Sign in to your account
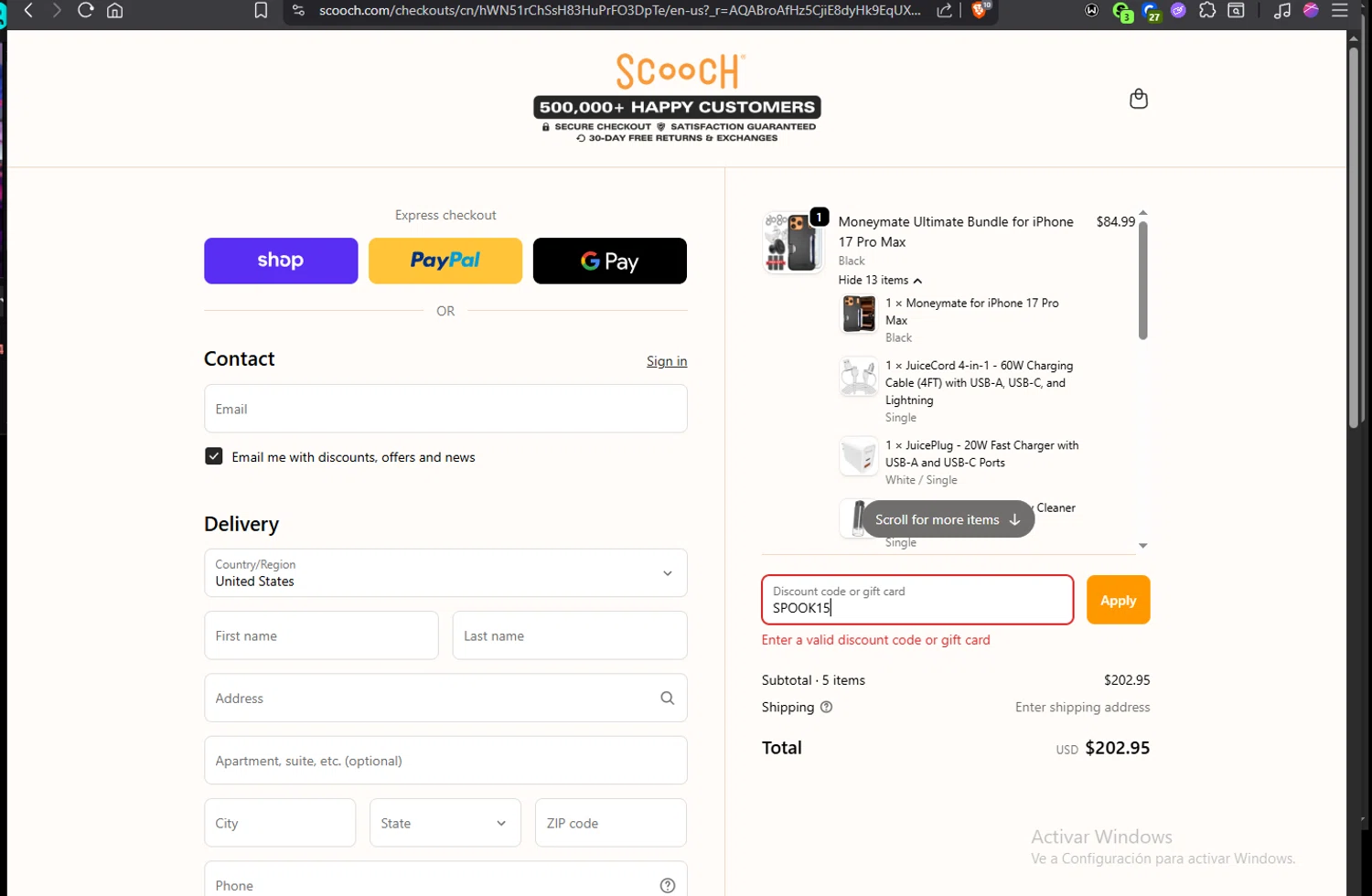This screenshot has height=896, width=1372. click(667, 361)
